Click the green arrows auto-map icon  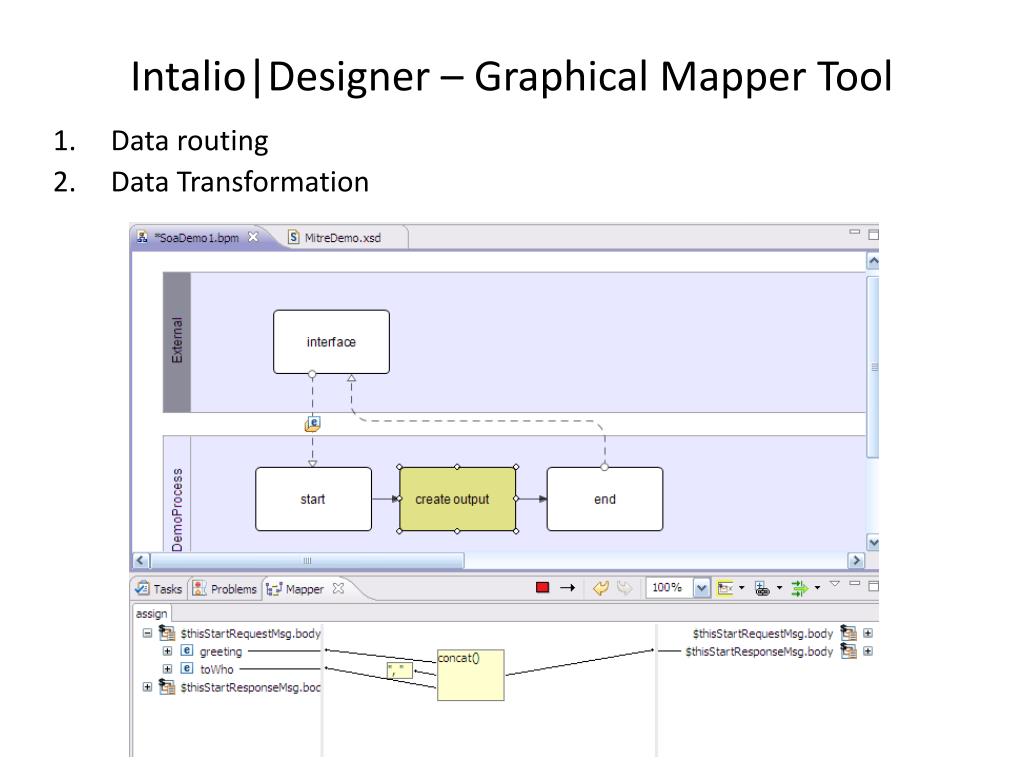click(x=799, y=588)
